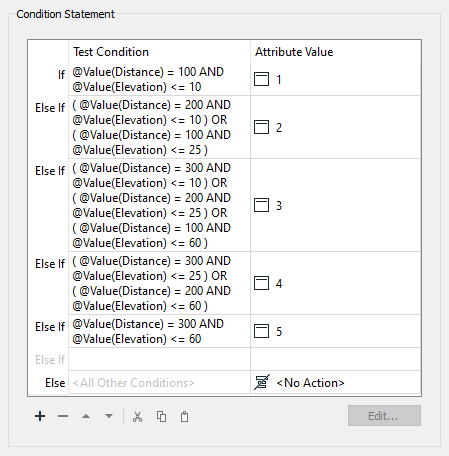Select the Else If condition for attribute value 4

(159, 283)
